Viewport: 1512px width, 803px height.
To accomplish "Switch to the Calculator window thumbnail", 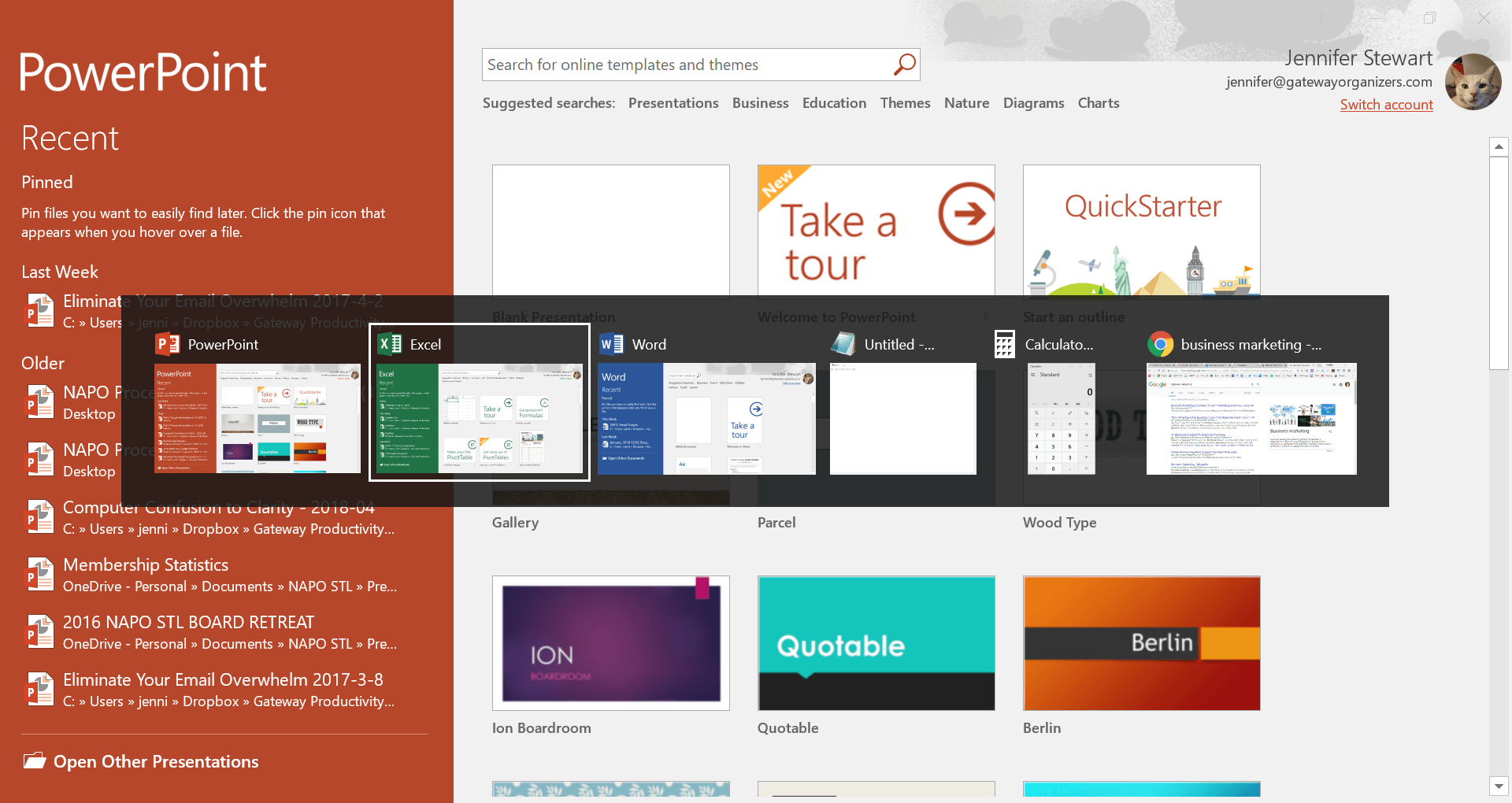I will (1062, 419).
